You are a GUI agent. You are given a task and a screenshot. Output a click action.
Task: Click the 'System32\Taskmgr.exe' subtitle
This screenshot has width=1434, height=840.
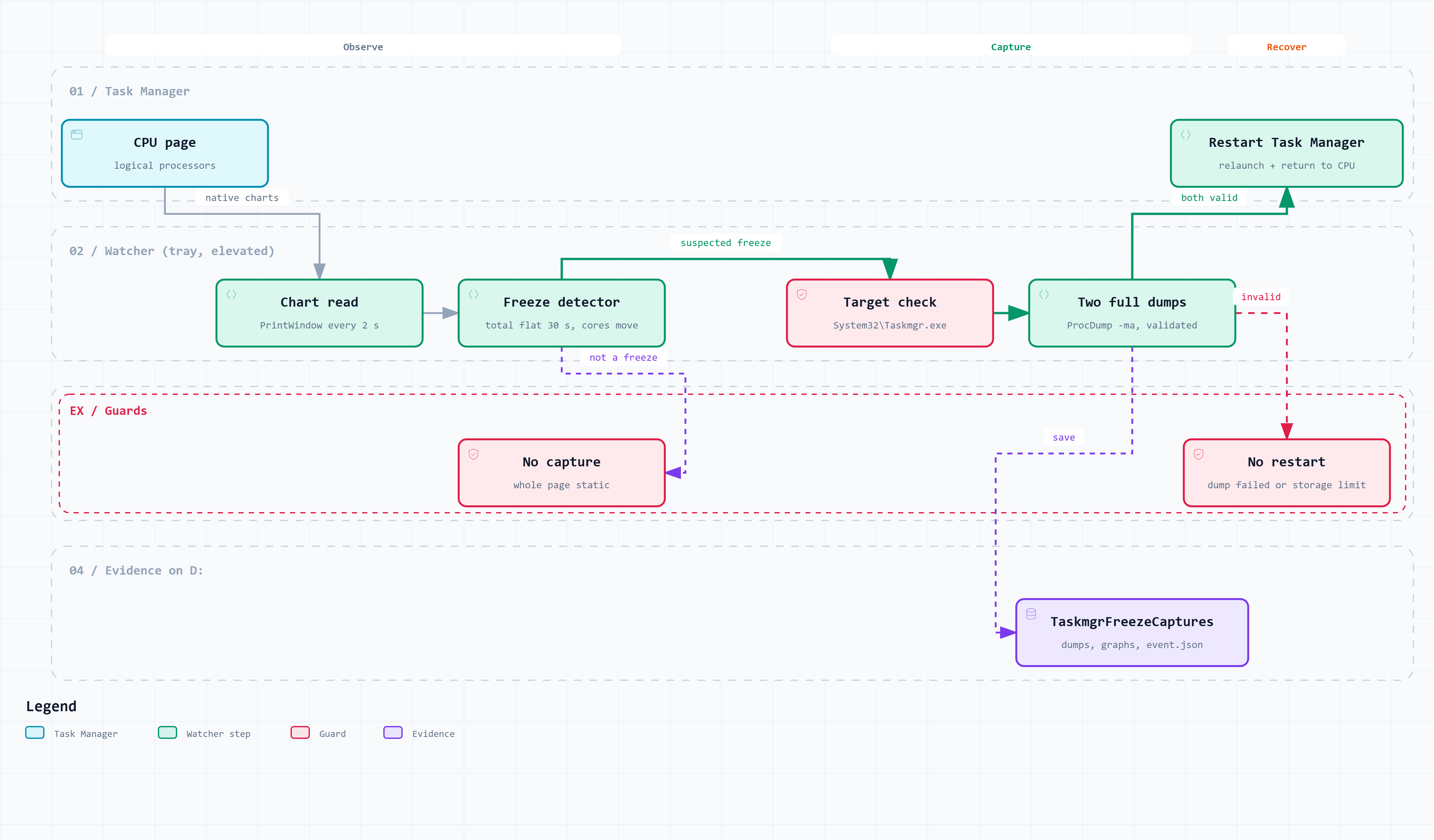(x=890, y=326)
